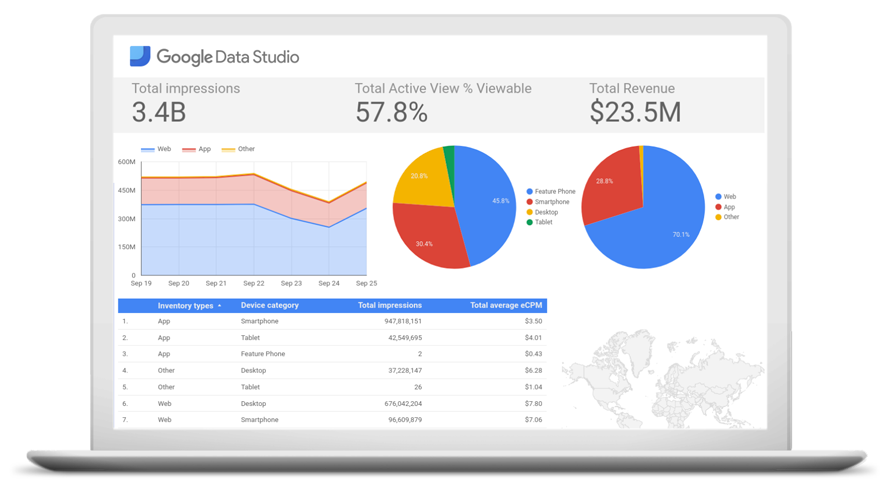Click the world geo map chart
The height and width of the screenshot is (490, 890).
tap(663, 379)
